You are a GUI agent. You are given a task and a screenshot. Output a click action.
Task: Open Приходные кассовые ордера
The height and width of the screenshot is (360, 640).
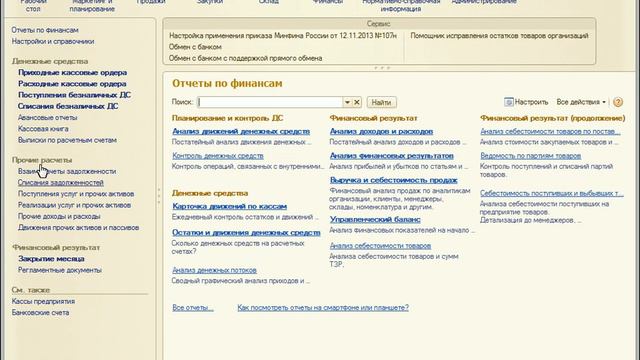(x=72, y=73)
